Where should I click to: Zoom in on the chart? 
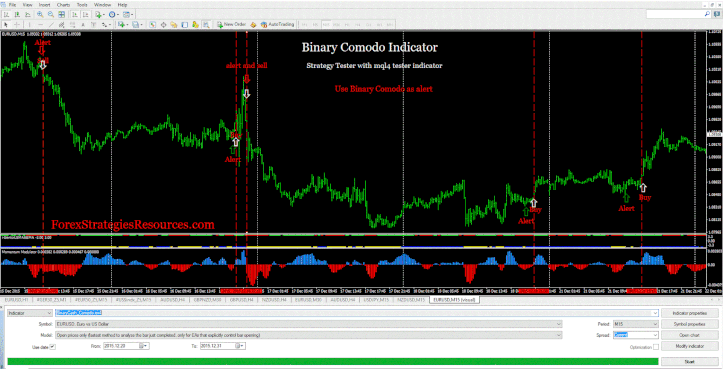coord(40,15)
